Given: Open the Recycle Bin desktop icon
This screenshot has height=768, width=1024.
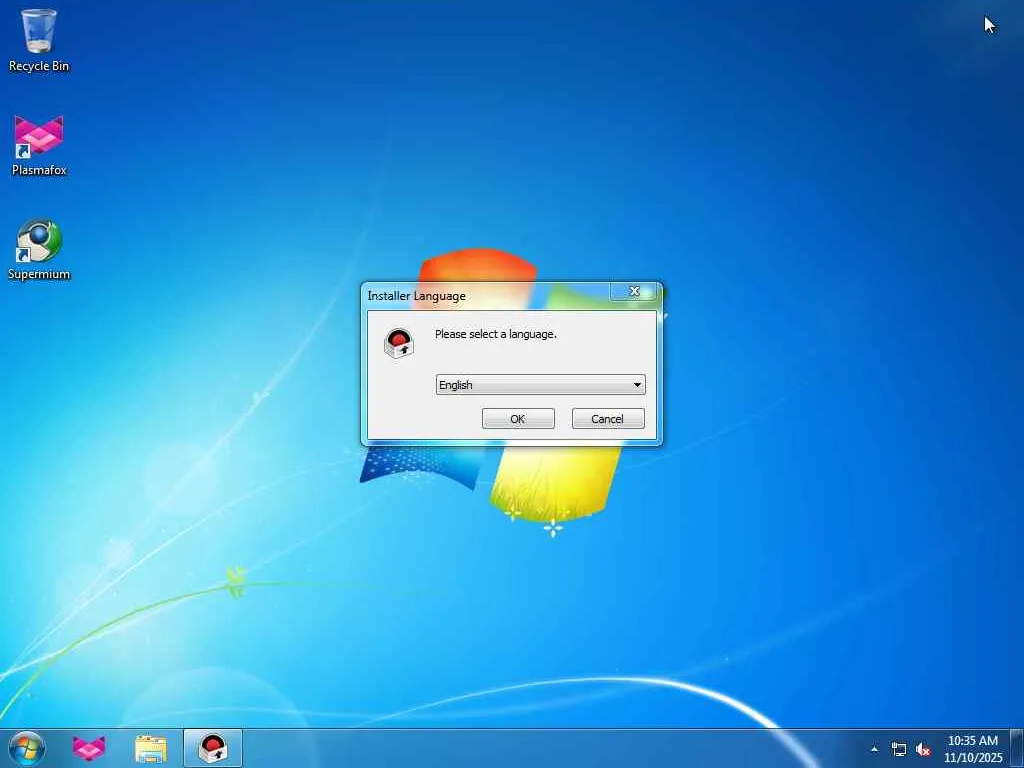Looking at the screenshot, I should click(39, 40).
